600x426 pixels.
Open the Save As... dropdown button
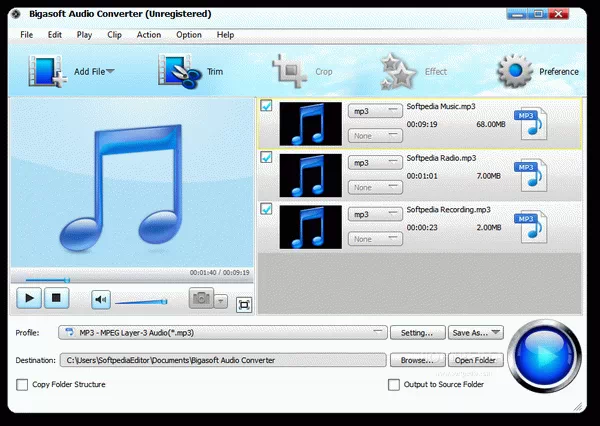click(x=476, y=333)
